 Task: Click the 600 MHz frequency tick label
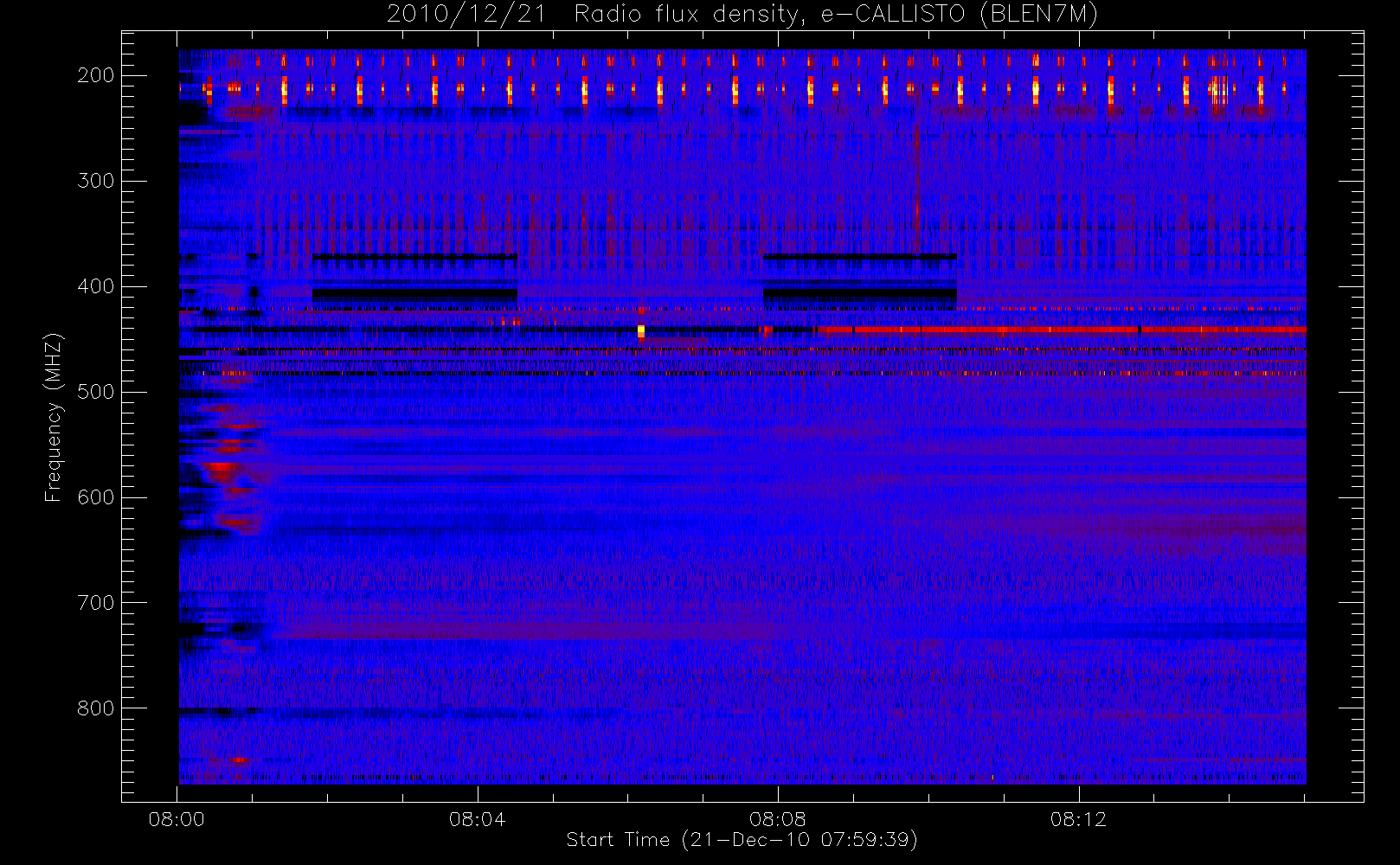click(x=96, y=497)
